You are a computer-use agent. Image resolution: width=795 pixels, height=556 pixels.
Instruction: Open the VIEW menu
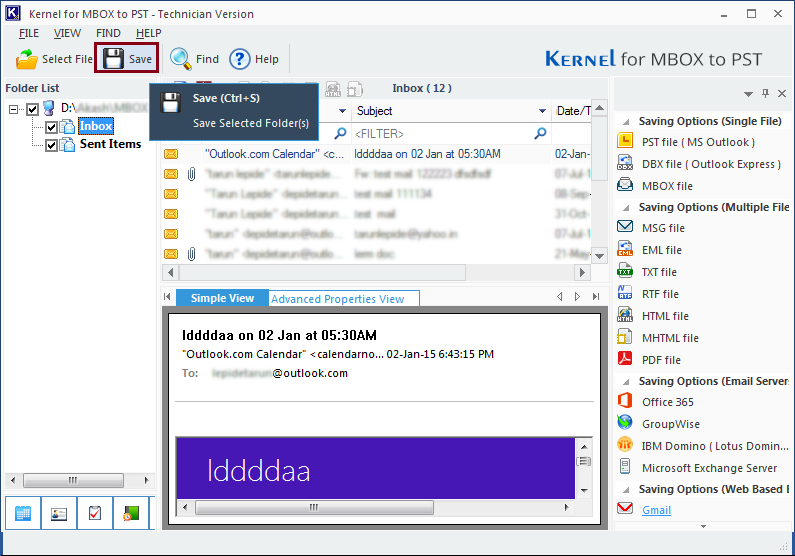(67, 33)
